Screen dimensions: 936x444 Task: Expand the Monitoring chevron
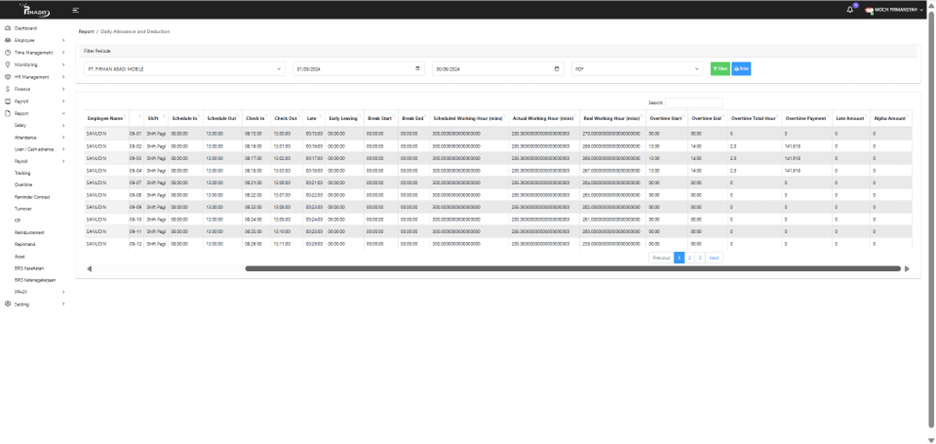tap(63, 64)
